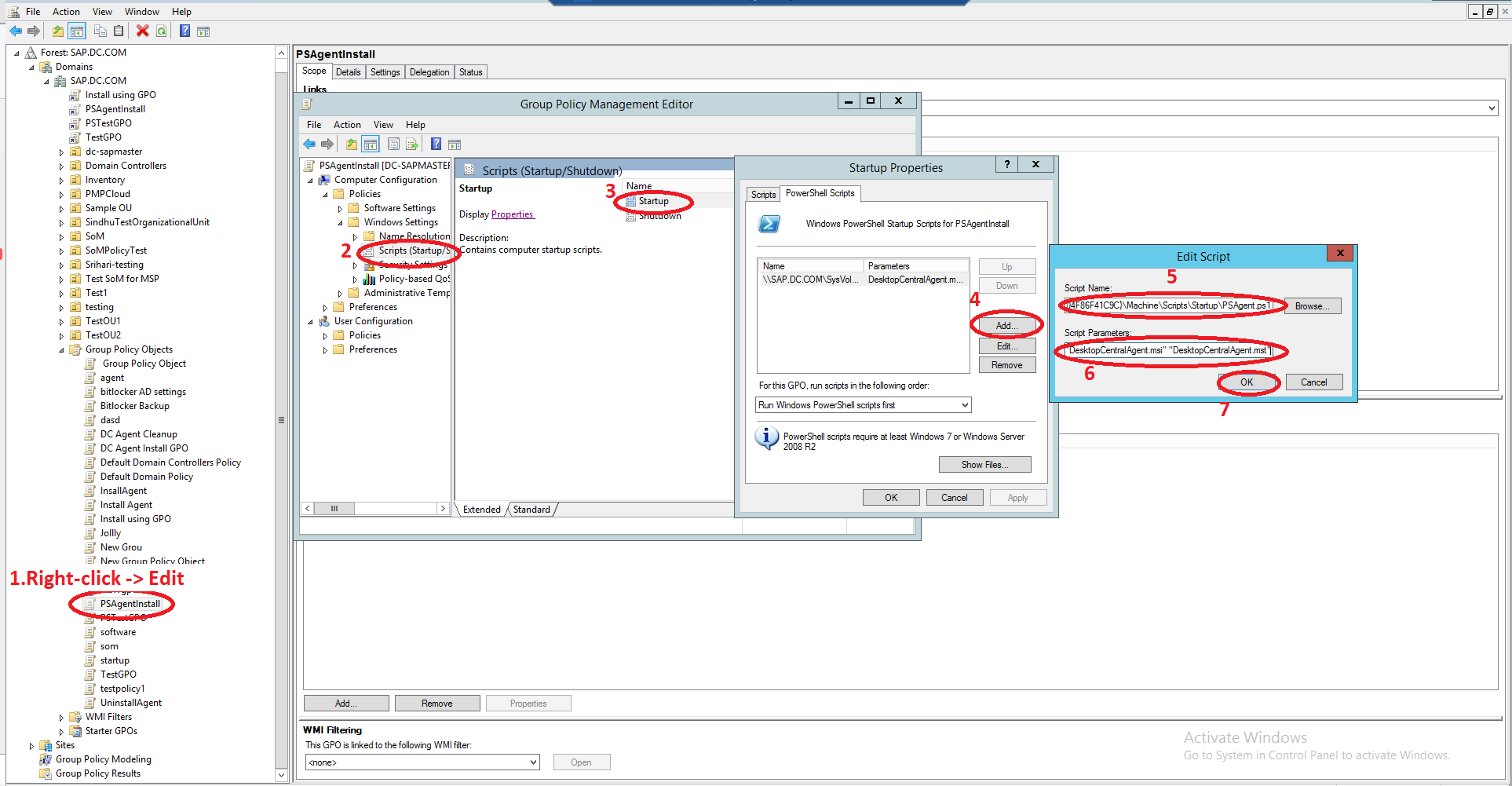Click OK in the Edit Script dialog

1247,382
